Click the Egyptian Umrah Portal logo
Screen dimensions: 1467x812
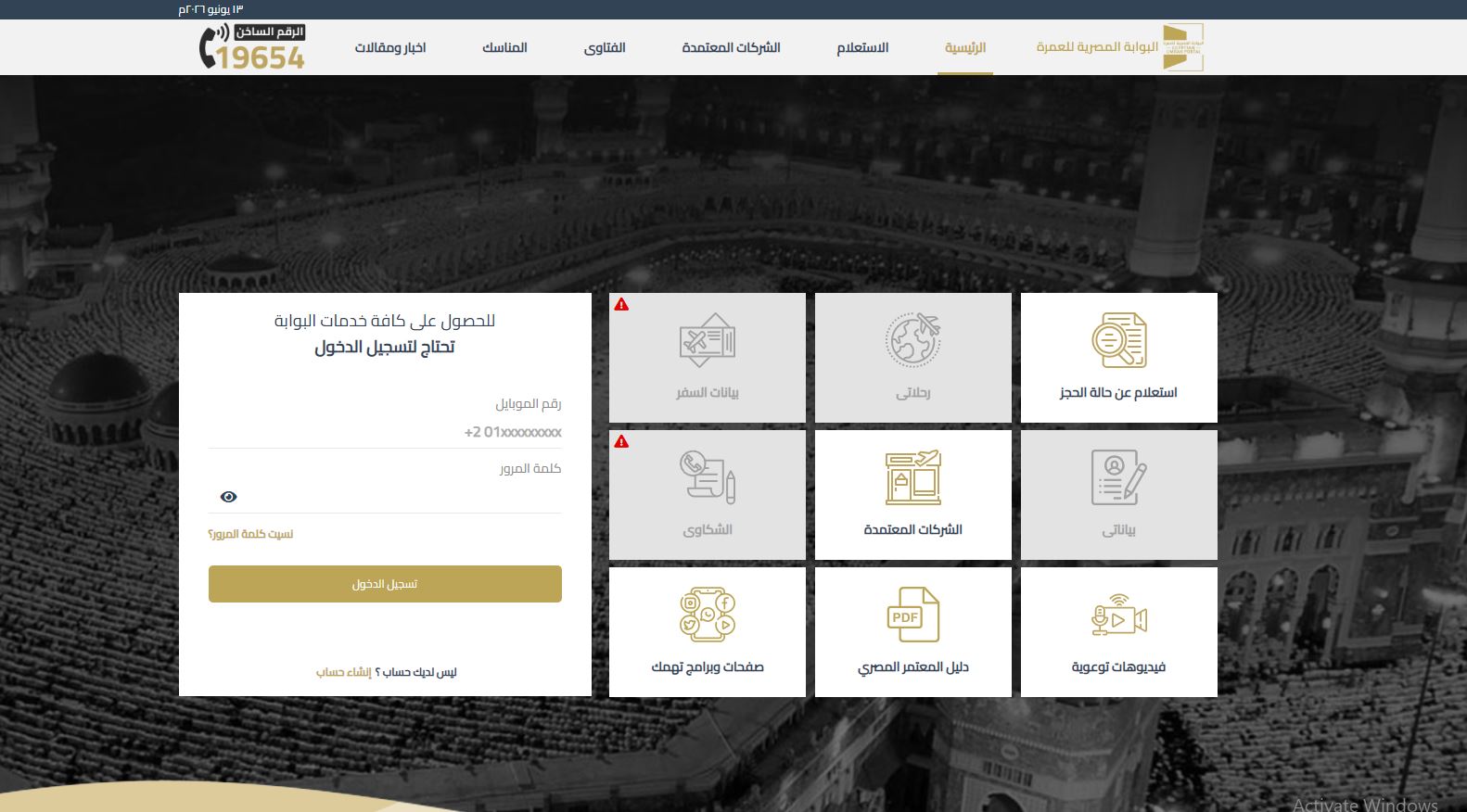tap(1183, 47)
